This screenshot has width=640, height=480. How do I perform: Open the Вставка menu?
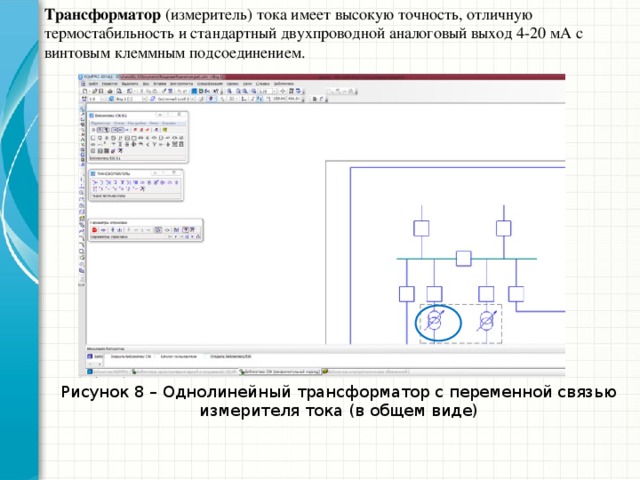159,84
